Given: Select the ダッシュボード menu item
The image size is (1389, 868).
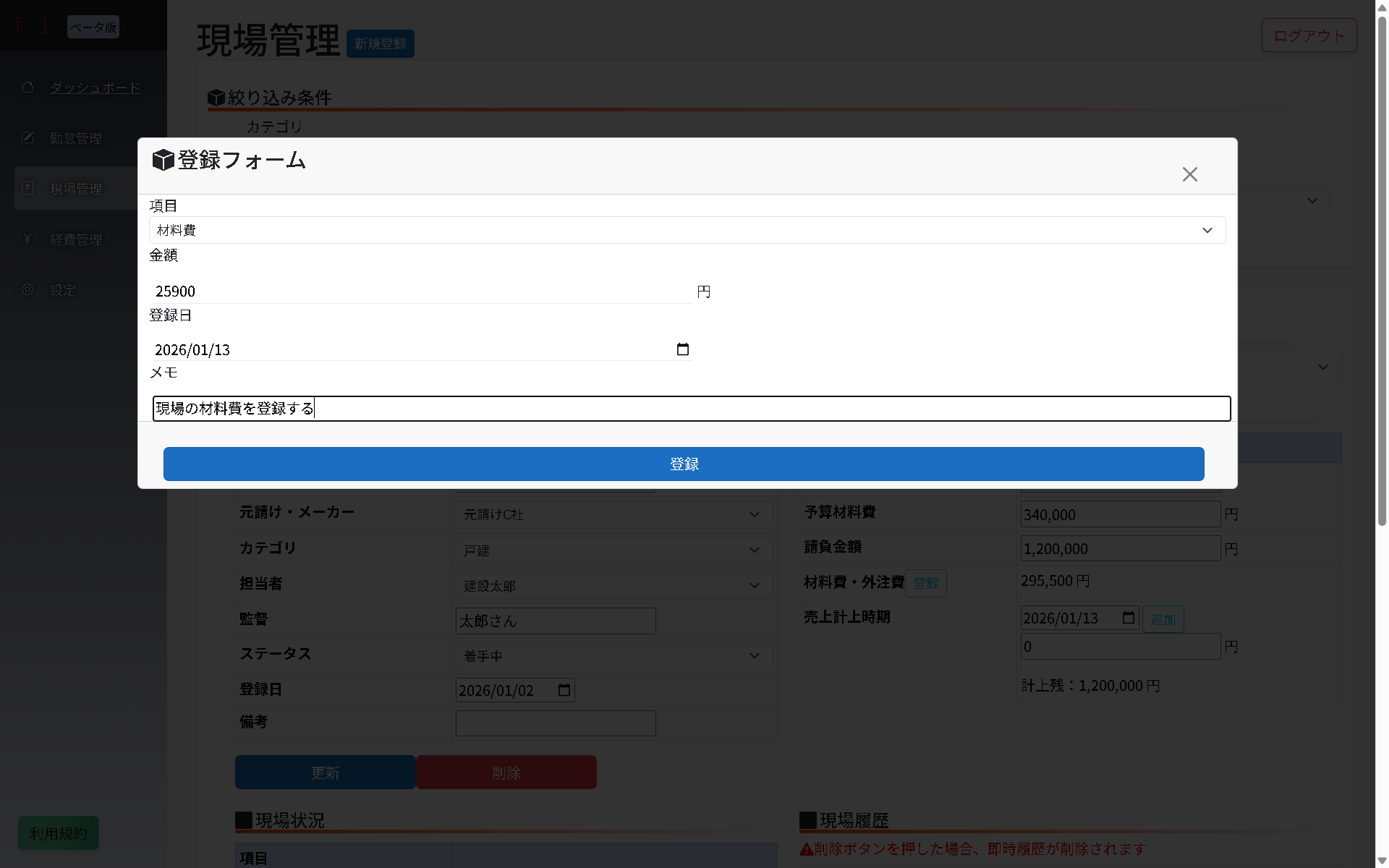Looking at the screenshot, I should point(95,87).
